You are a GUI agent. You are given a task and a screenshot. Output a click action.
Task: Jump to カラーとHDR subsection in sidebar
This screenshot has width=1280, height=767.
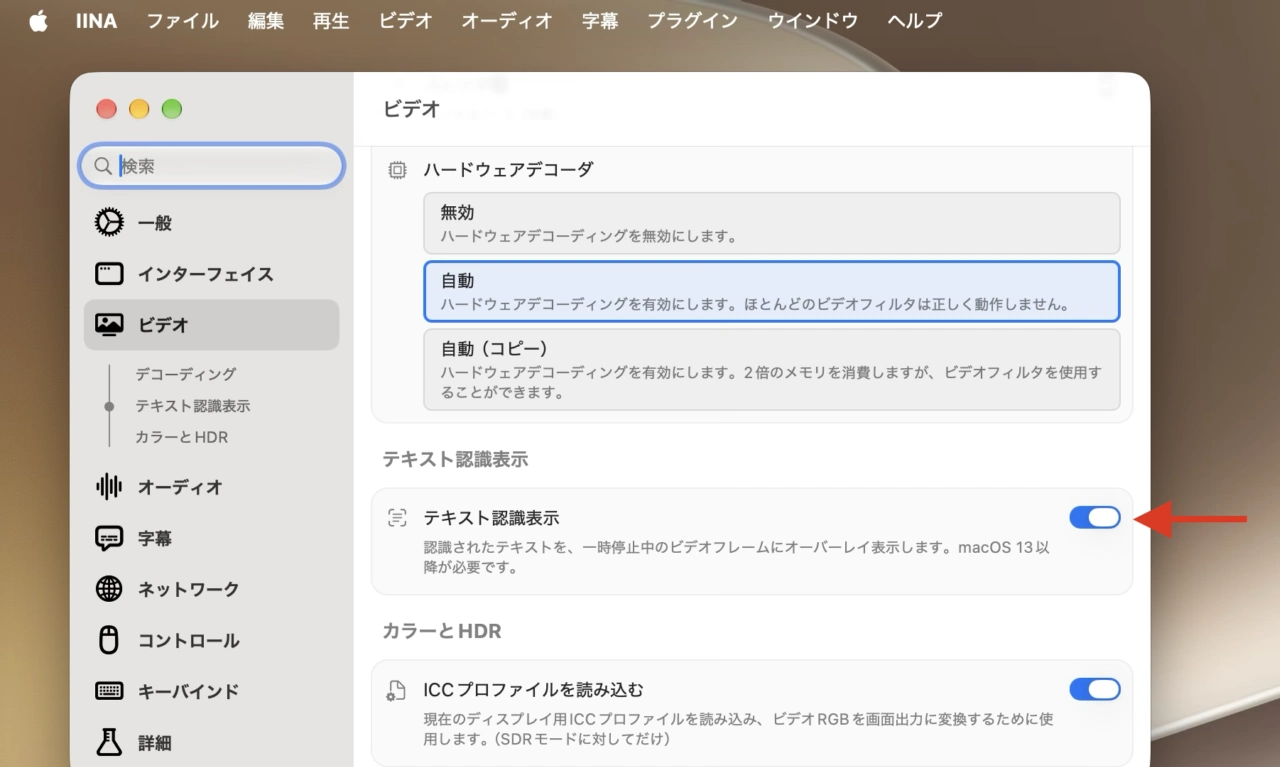click(x=182, y=438)
